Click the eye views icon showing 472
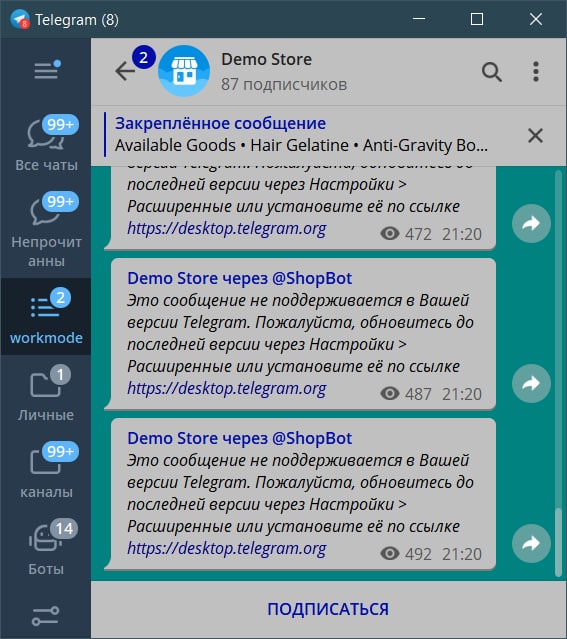The width and height of the screenshot is (567, 639). point(390,234)
